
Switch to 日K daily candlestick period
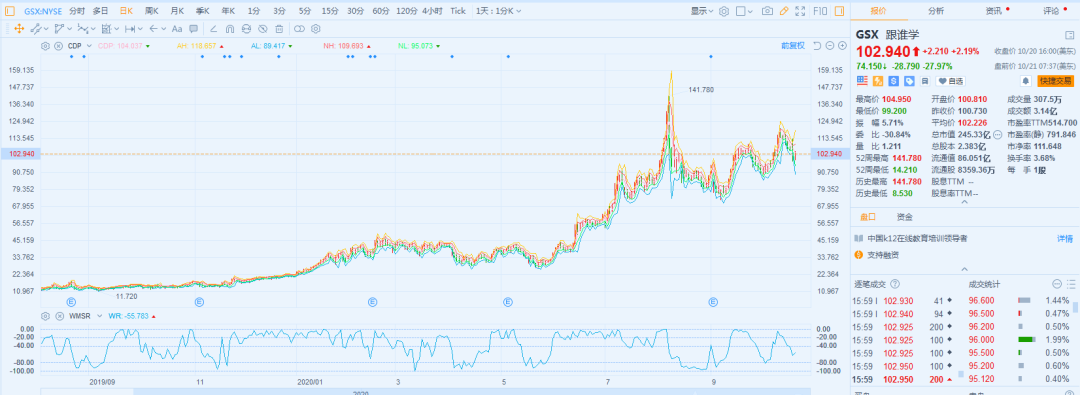click(126, 11)
